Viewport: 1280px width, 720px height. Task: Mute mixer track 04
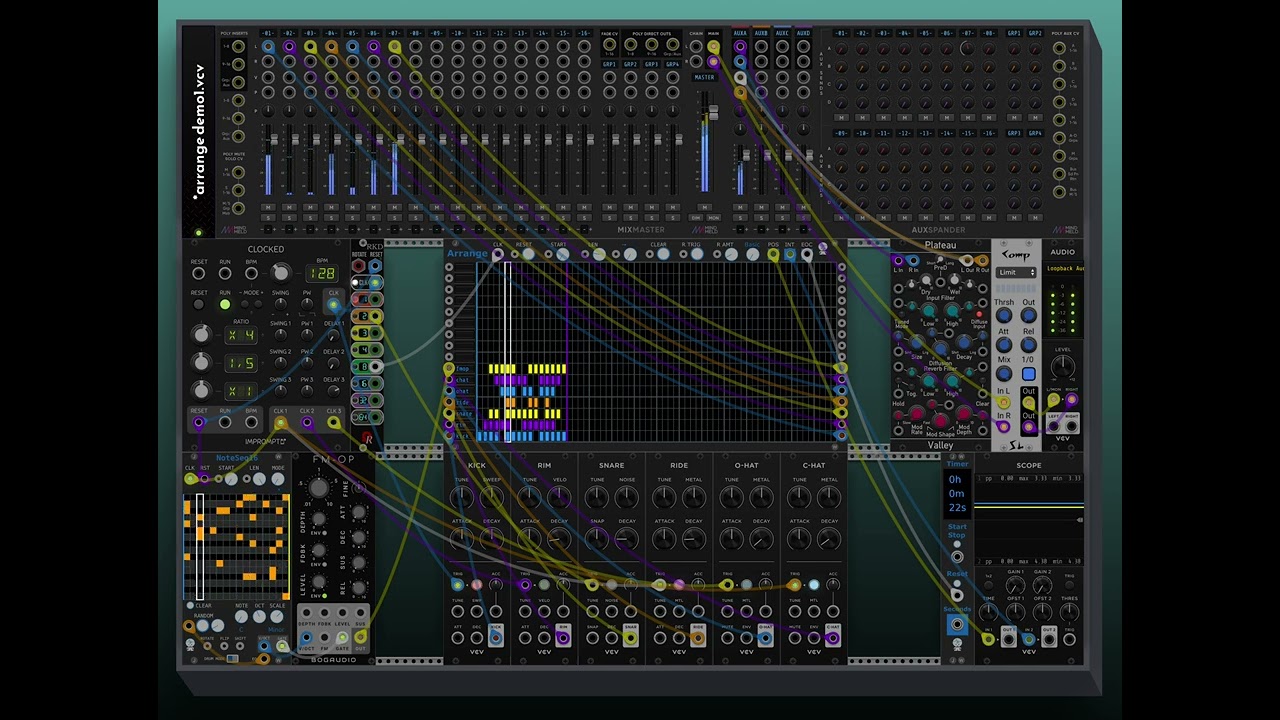[x=331, y=207]
